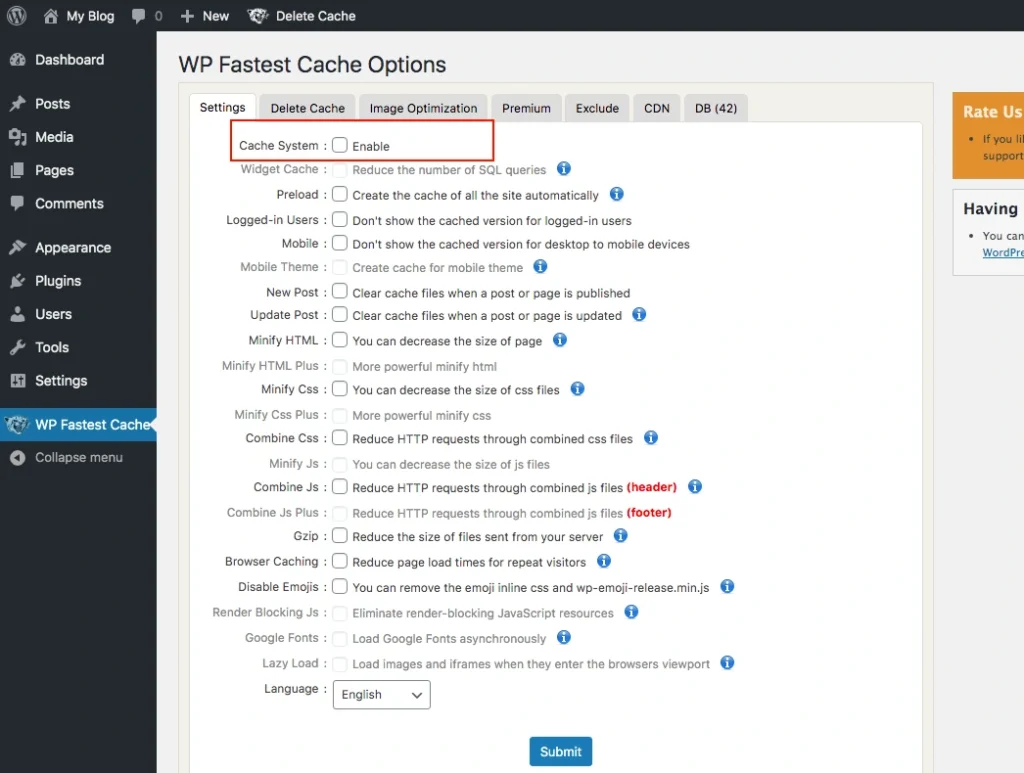The image size is (1024, 773).
Task: Open info icon for Browser Caching
Action: click(604, 561)
